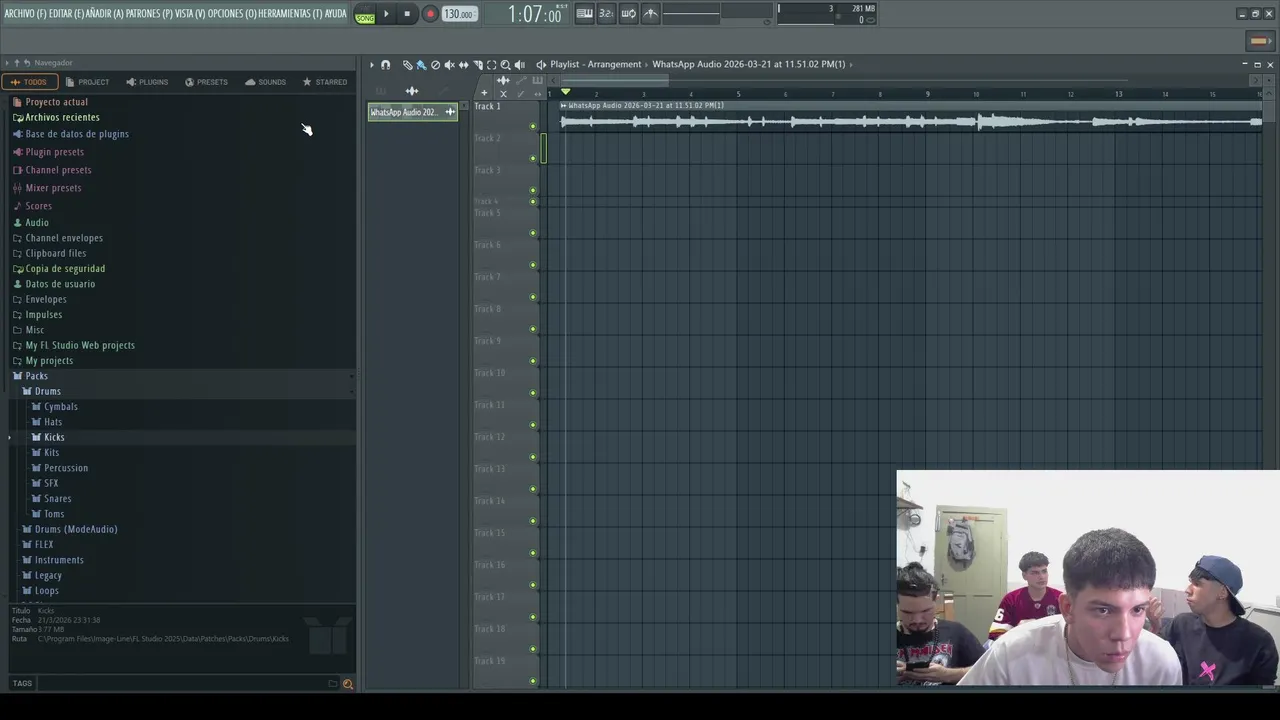Collapse the Drums folder
This screenshot has width=1280, height=720.
click(x=47, y=391)
